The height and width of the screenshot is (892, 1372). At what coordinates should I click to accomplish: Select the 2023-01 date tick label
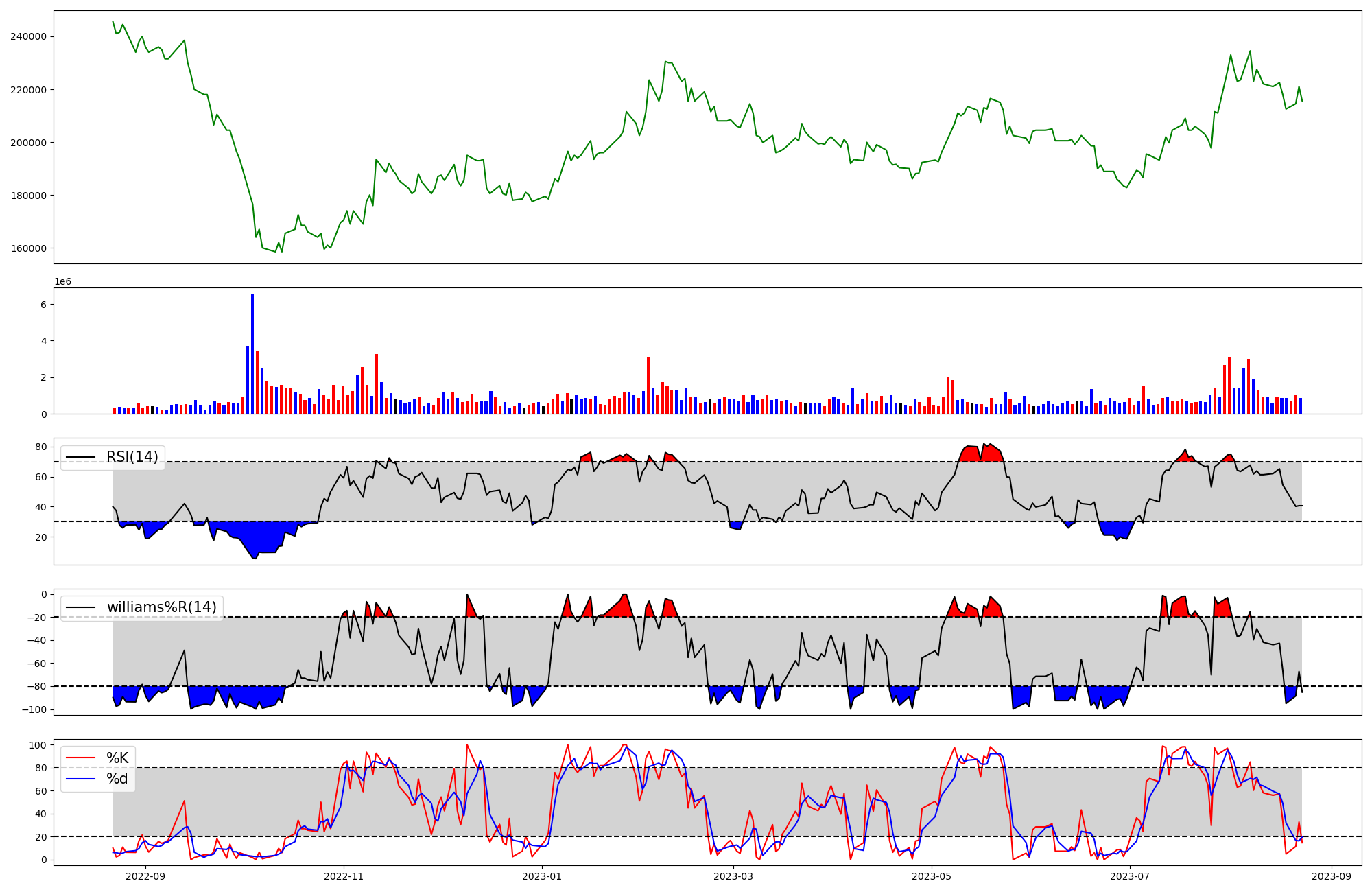(542, 876)
